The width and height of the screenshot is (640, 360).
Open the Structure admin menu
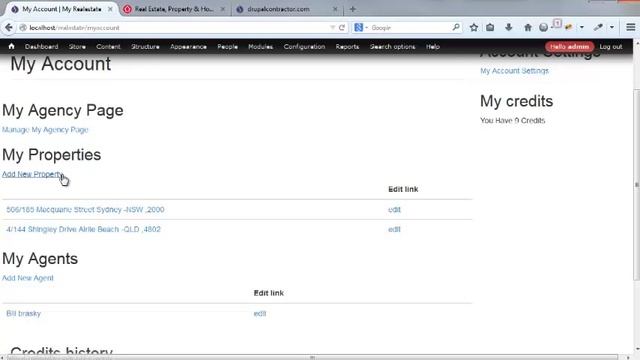coord(145,47)
